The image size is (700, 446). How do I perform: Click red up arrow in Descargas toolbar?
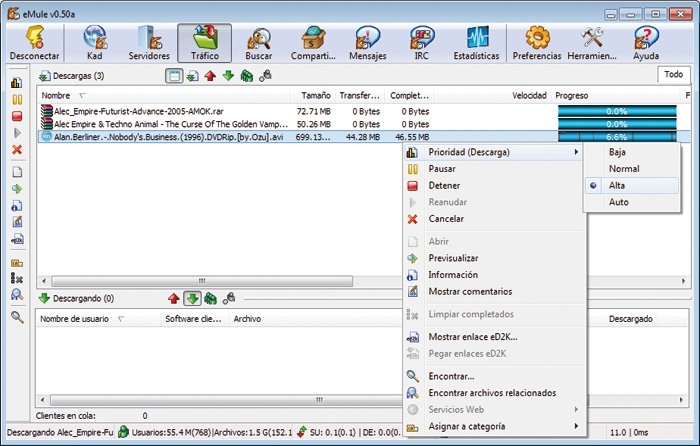click(x=210, y=76)
